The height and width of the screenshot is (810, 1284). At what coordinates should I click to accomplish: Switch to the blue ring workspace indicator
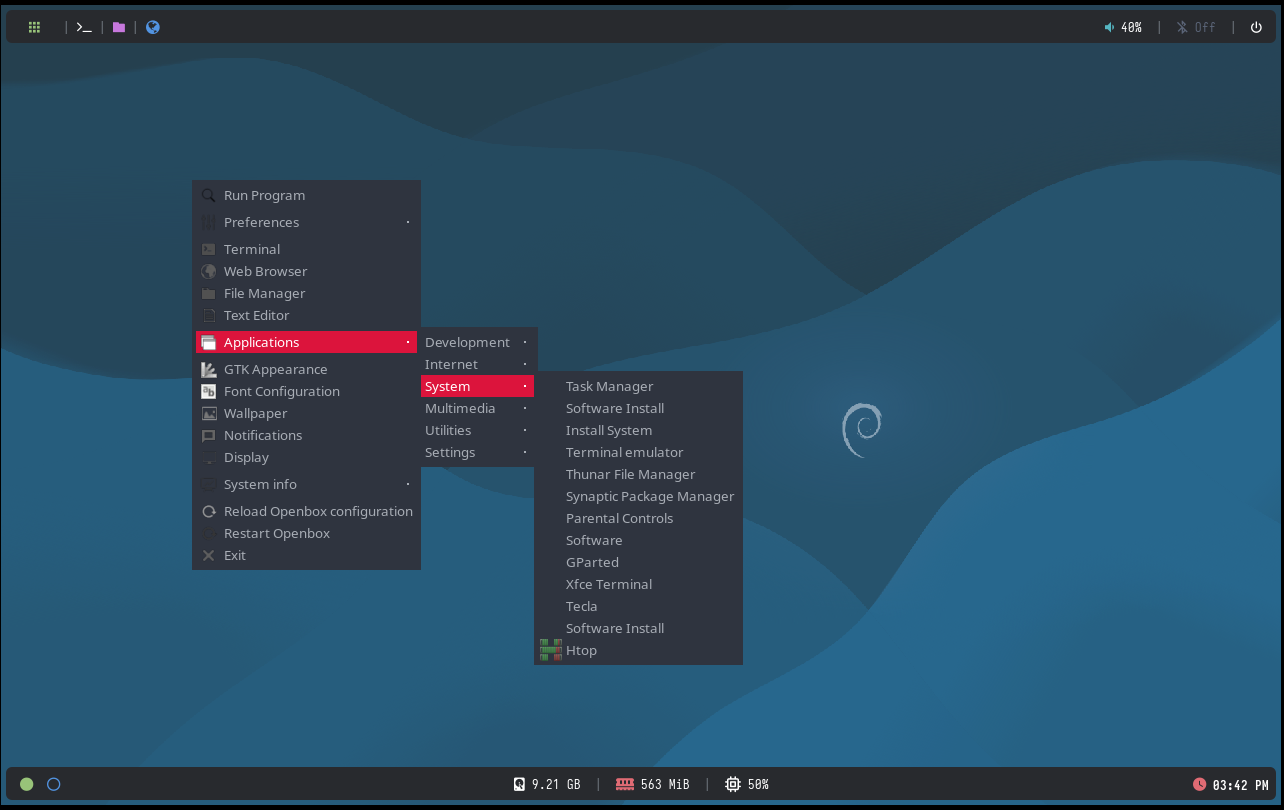pyautogui.click(x=54, y=784)
